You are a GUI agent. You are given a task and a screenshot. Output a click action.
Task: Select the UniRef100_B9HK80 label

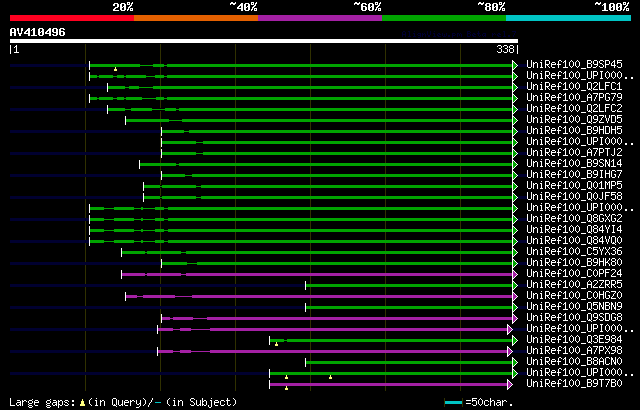[574, 263]
